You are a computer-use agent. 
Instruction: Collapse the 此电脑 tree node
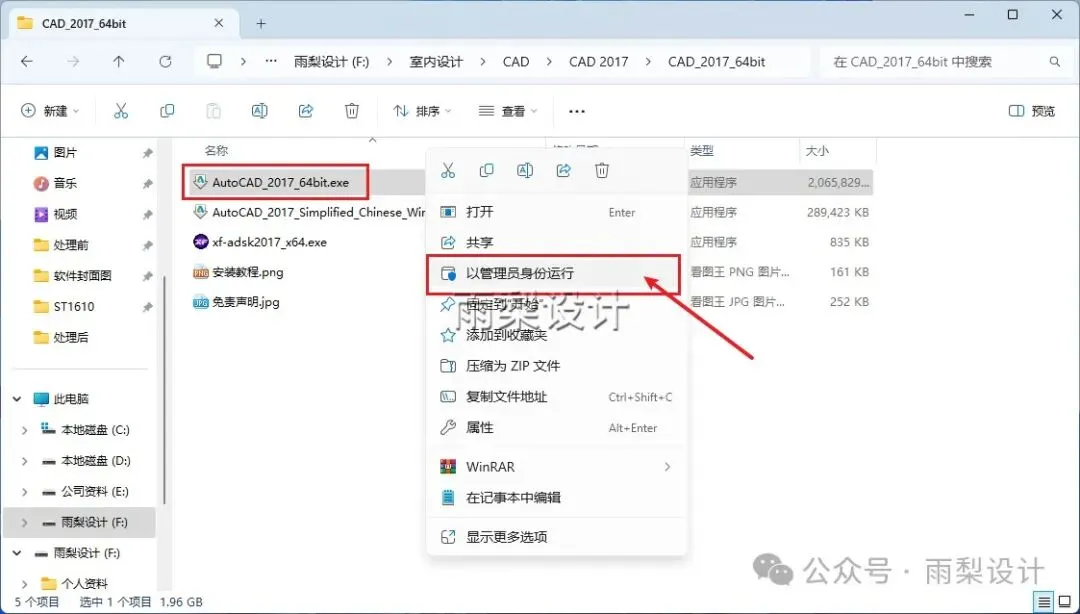click(17, 399)
